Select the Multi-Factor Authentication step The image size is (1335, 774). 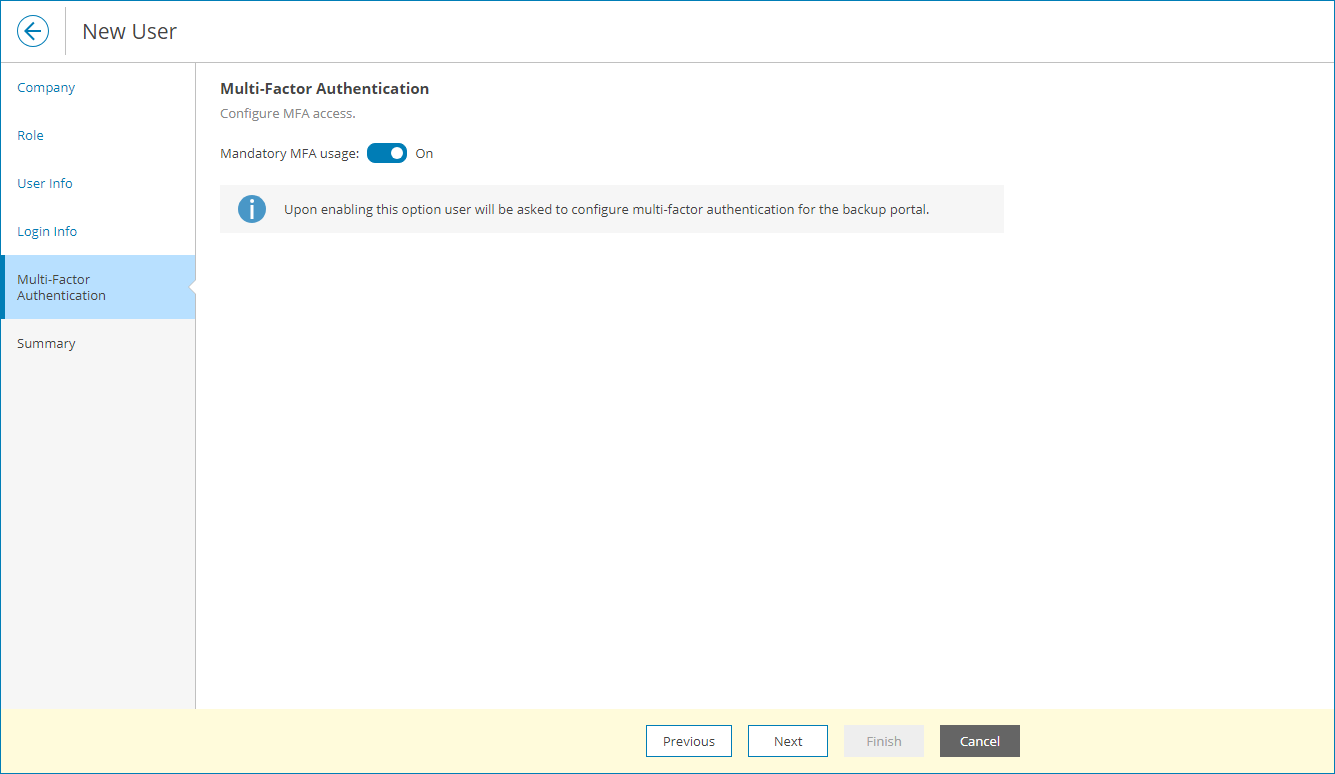[61, 287]
